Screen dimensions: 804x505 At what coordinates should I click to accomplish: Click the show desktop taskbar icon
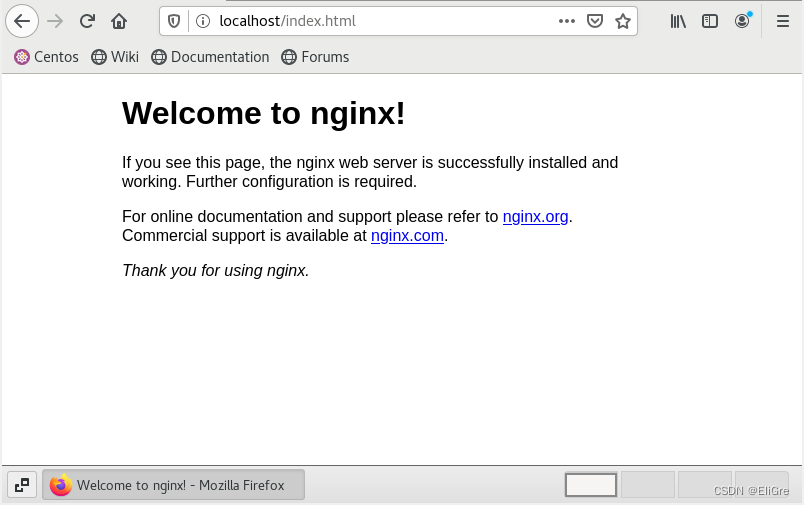coord(22,485)
